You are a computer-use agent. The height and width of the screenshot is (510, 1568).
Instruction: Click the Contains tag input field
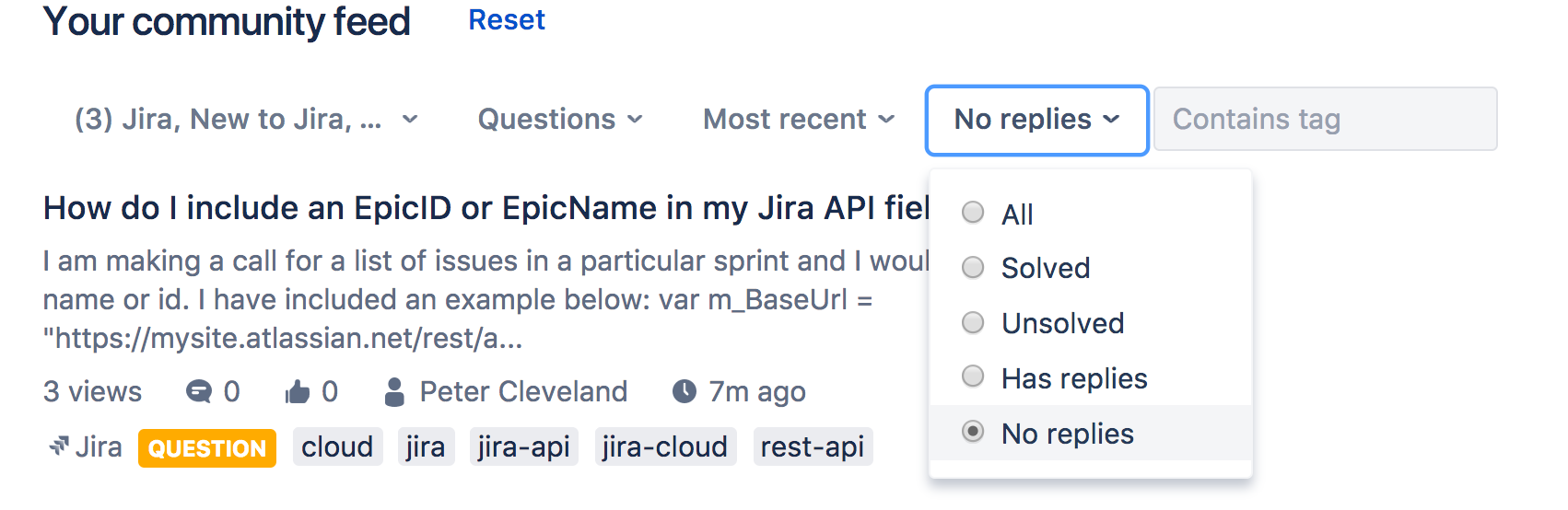[x=1326, y=120]
